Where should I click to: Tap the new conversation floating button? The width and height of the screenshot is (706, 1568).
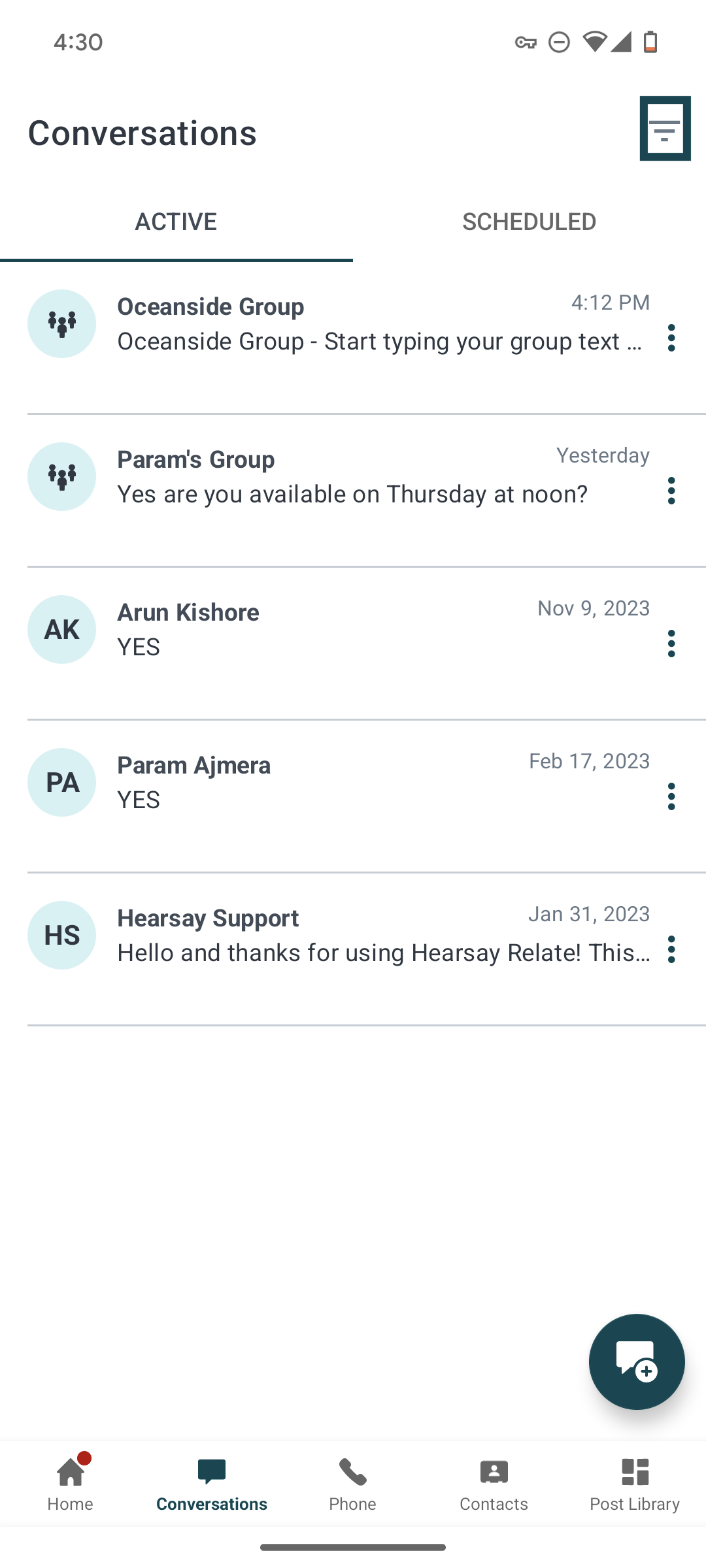[637, 1362]
